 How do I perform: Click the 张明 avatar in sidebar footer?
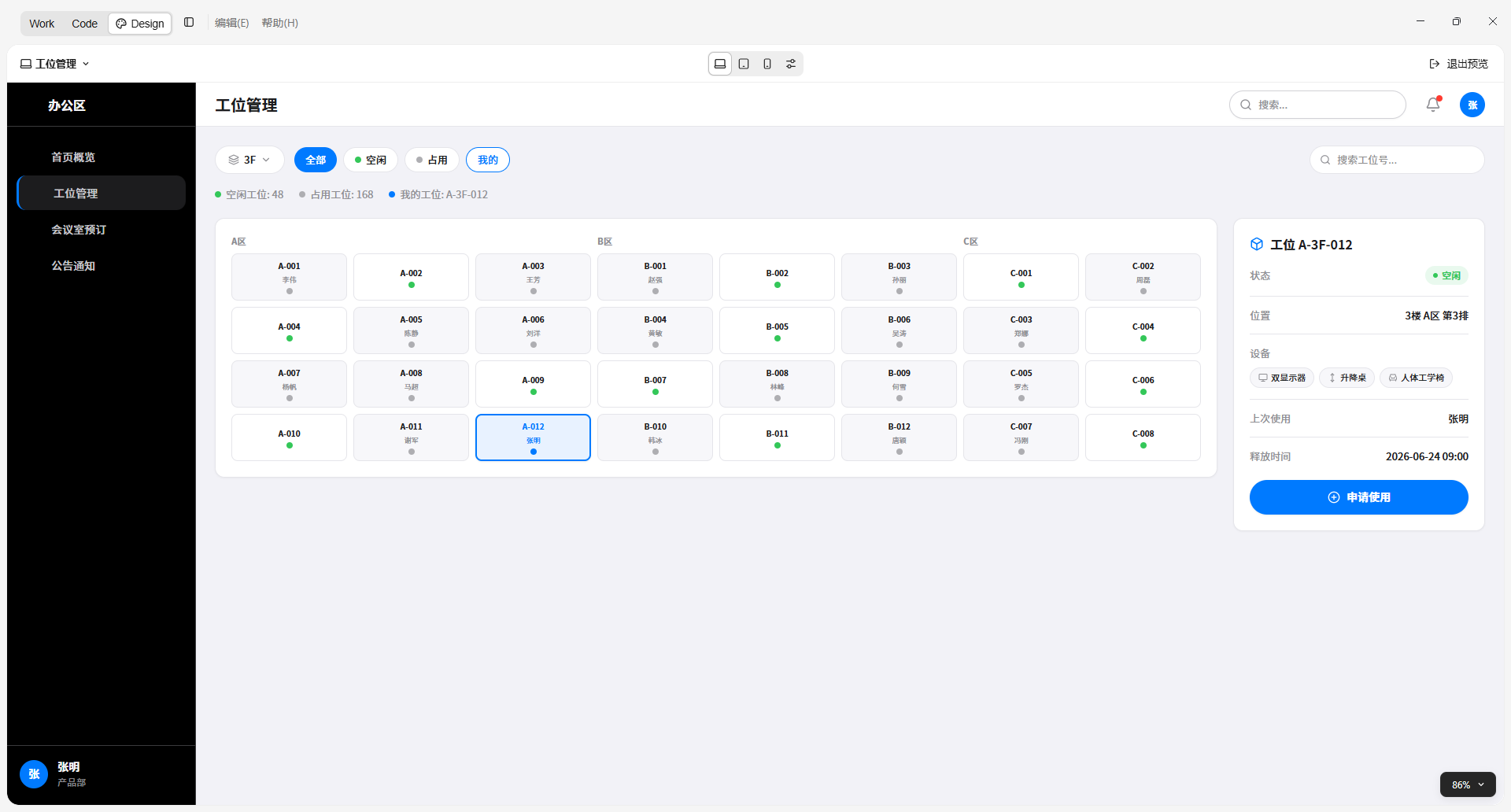coord(34,773)
